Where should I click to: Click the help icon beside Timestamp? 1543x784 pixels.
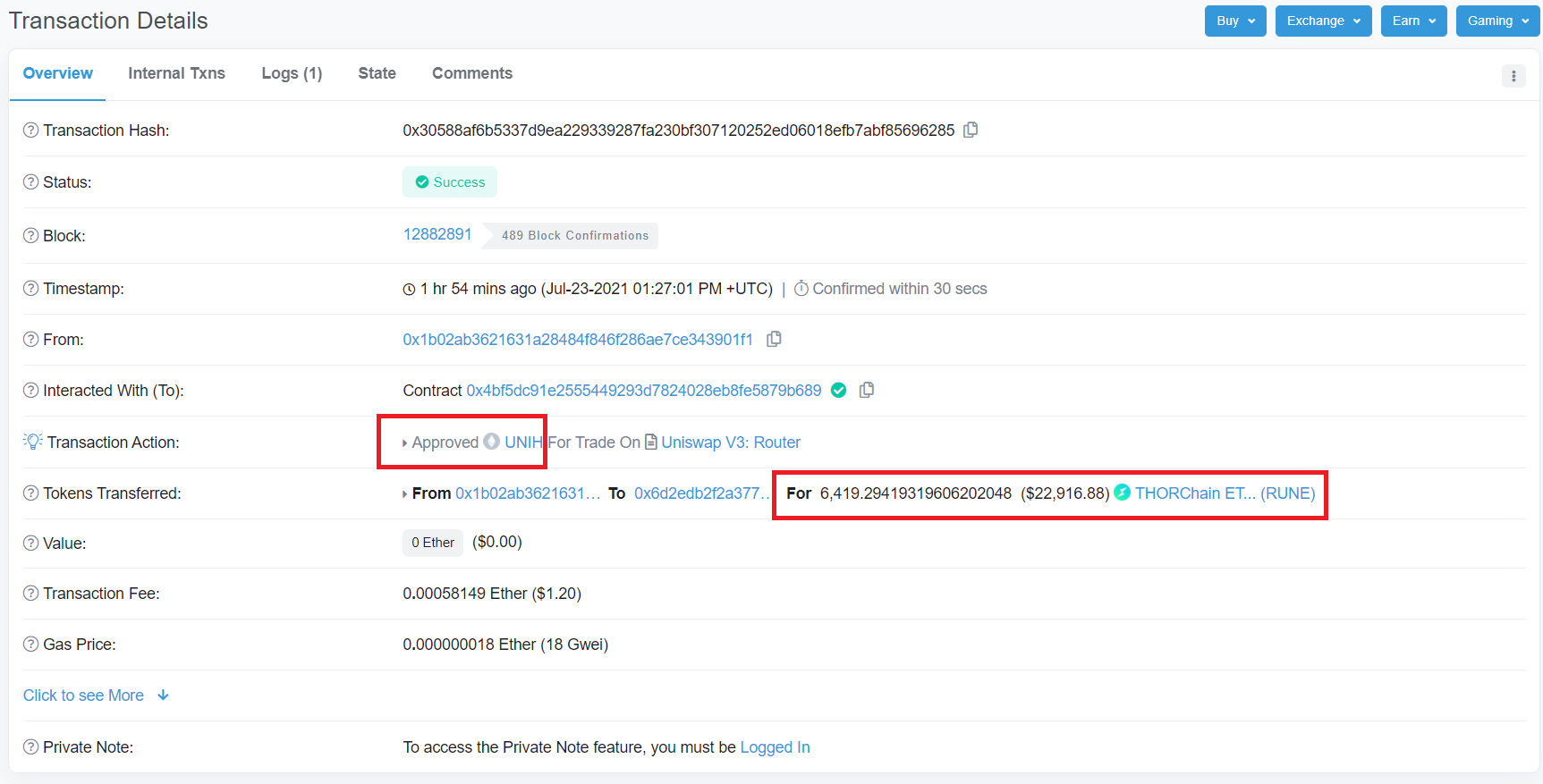pyautogui.click(x=31, y=289)
